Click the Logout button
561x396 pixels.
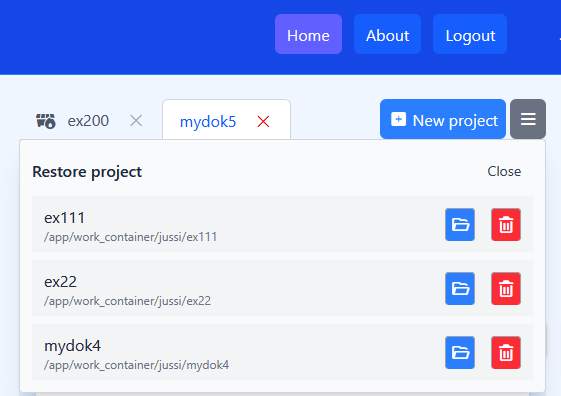pos(470,34)
